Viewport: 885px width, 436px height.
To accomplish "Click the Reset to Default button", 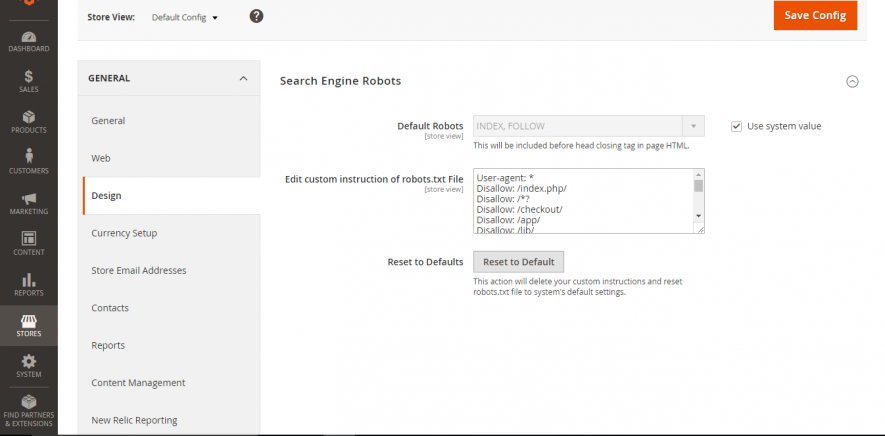I will pyautogui.click(x=518, y=262).
